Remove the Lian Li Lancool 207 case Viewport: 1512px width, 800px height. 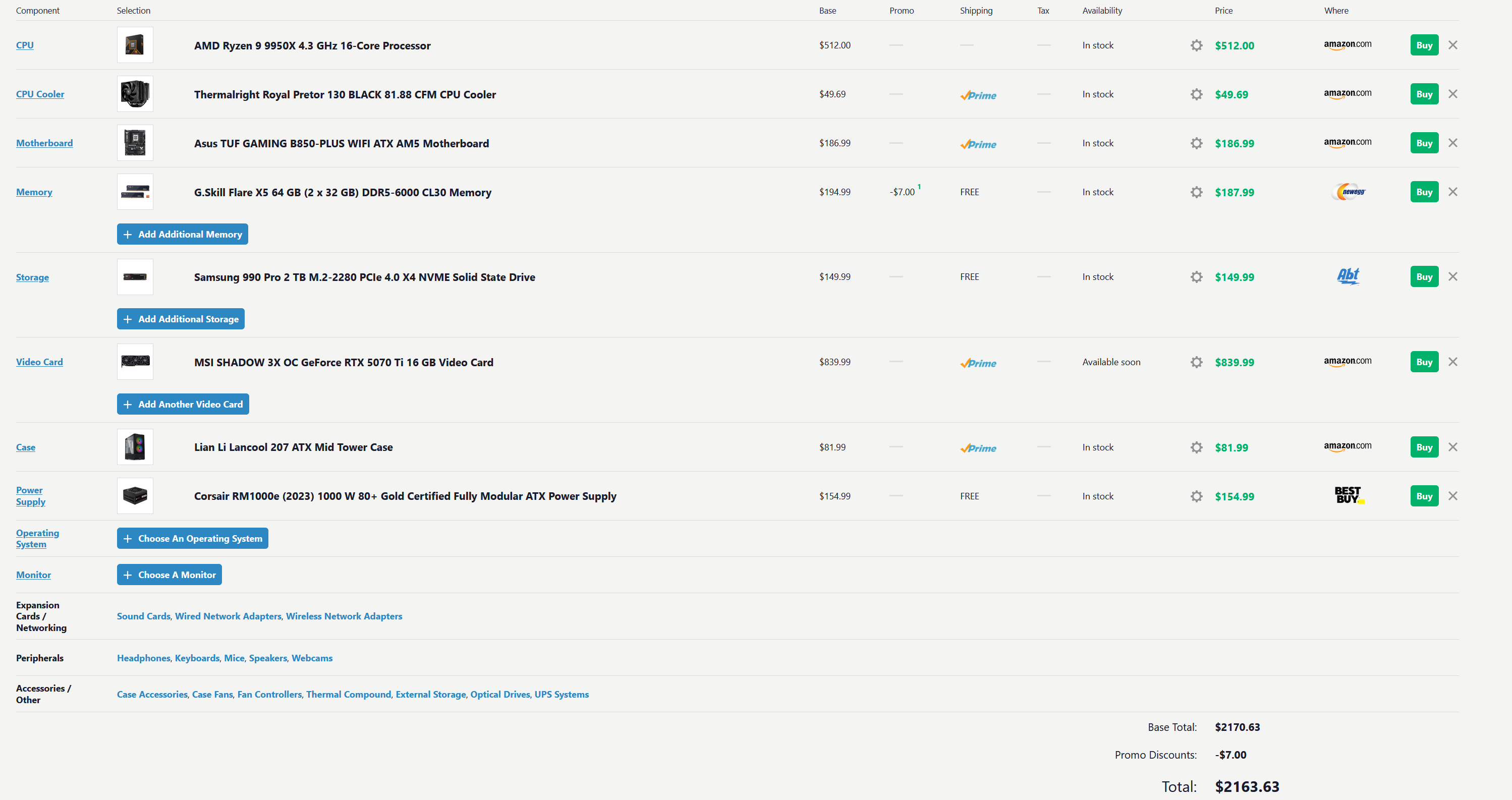pos(1452,447)
